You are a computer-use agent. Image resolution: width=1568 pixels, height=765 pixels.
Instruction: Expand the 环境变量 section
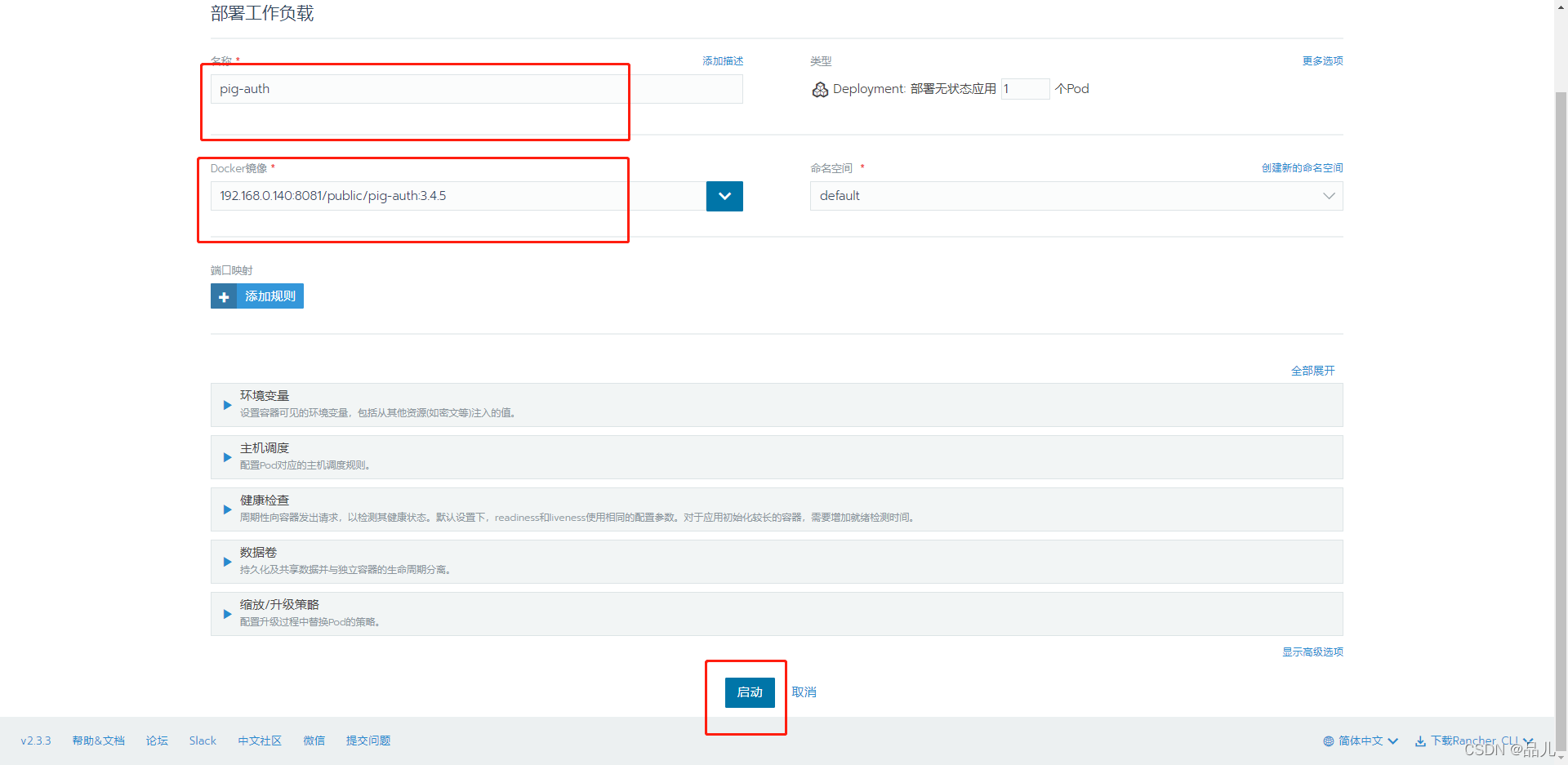point(777,405)
